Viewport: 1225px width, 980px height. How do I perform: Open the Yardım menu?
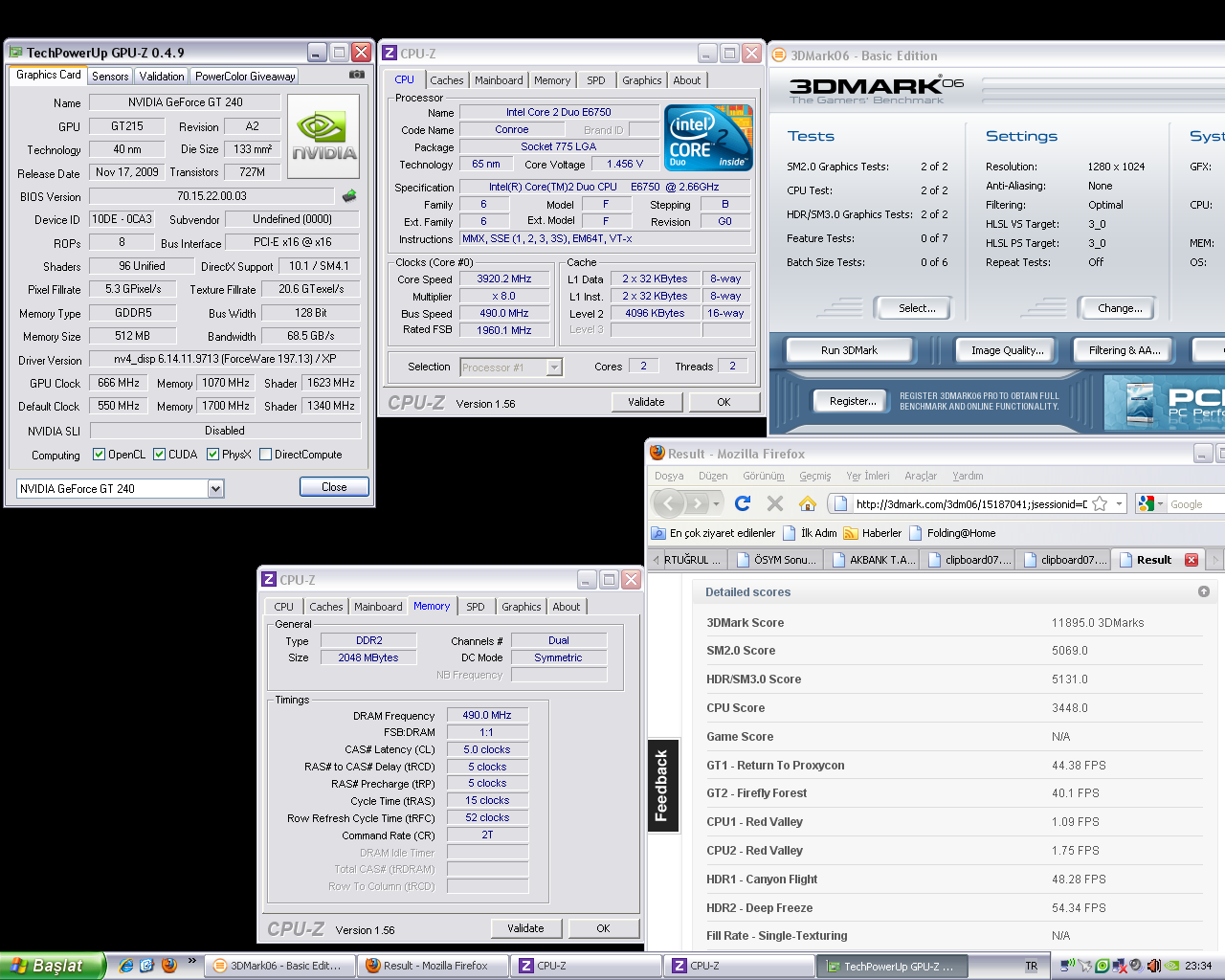968,476
